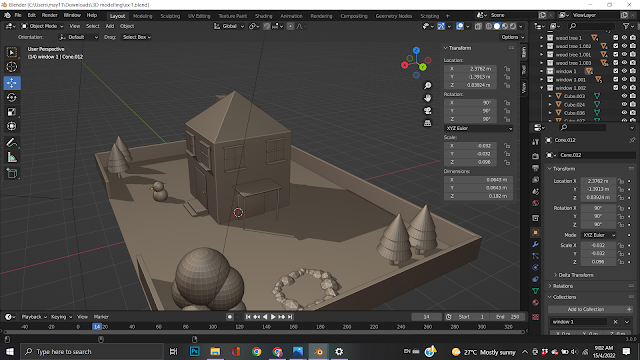Pin the Cone.012 properties context
Viewport: 640px width, 360px height.
click(x=632, y=140)
